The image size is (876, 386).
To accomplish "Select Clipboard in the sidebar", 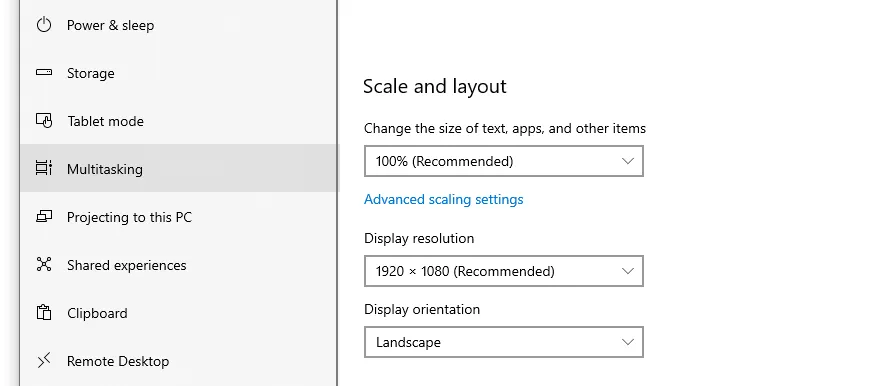I will pyautogui.click(x=178, y=313).
